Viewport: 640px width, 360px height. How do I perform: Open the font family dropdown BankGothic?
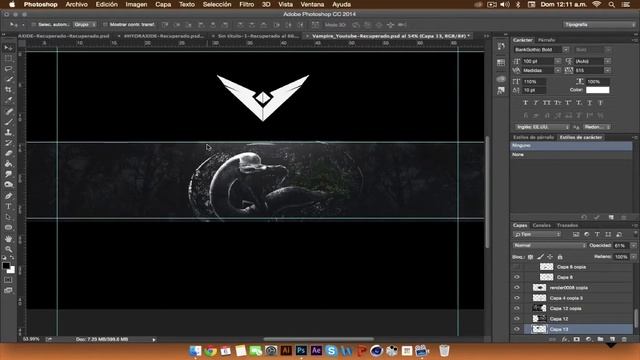(x=566, y=49)
